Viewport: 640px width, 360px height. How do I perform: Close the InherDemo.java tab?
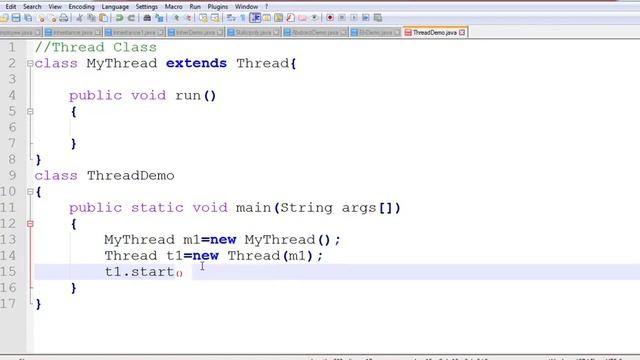(x=220, y=32)
